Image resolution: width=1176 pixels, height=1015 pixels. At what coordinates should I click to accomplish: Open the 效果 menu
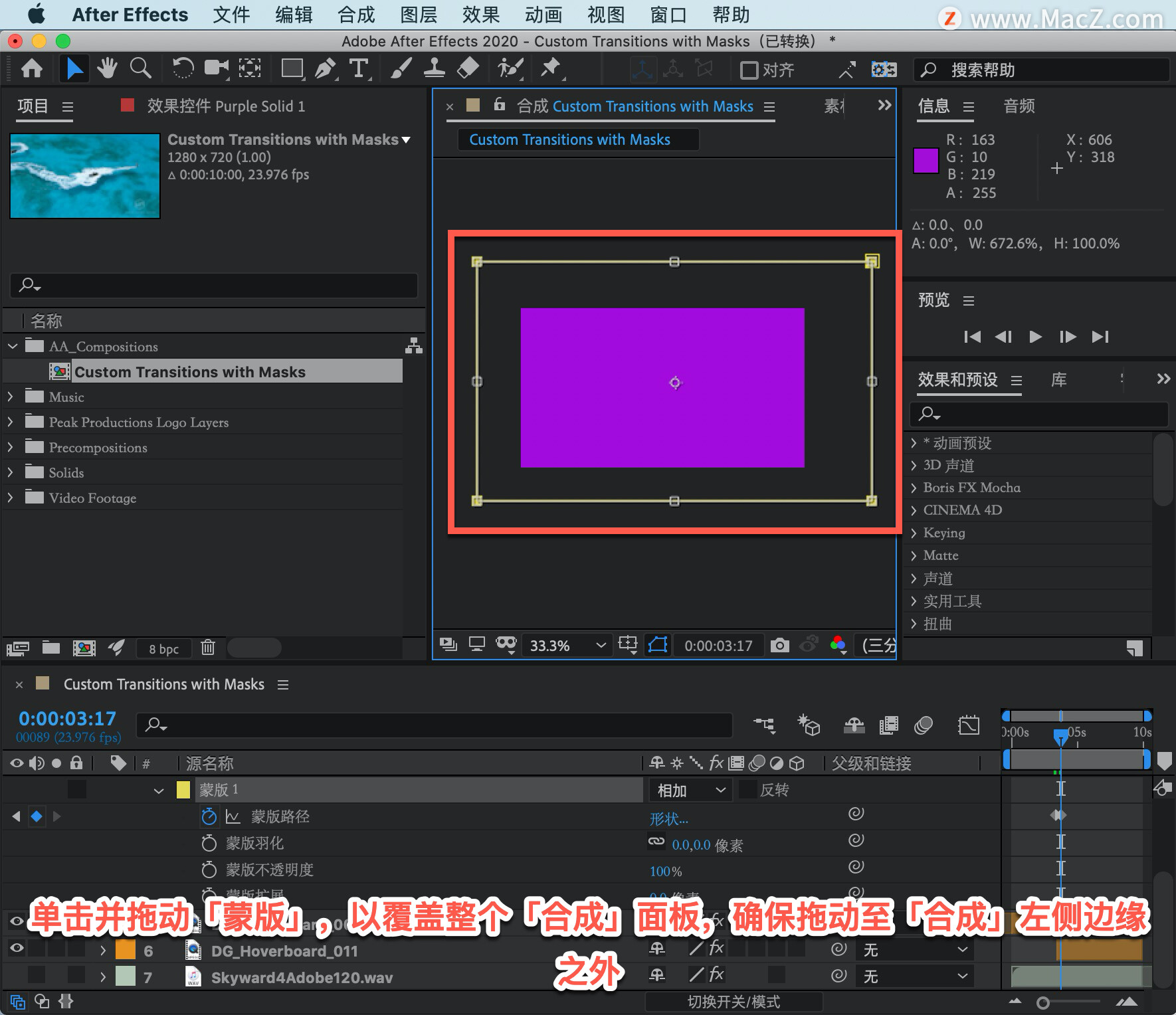pos(481,15)
